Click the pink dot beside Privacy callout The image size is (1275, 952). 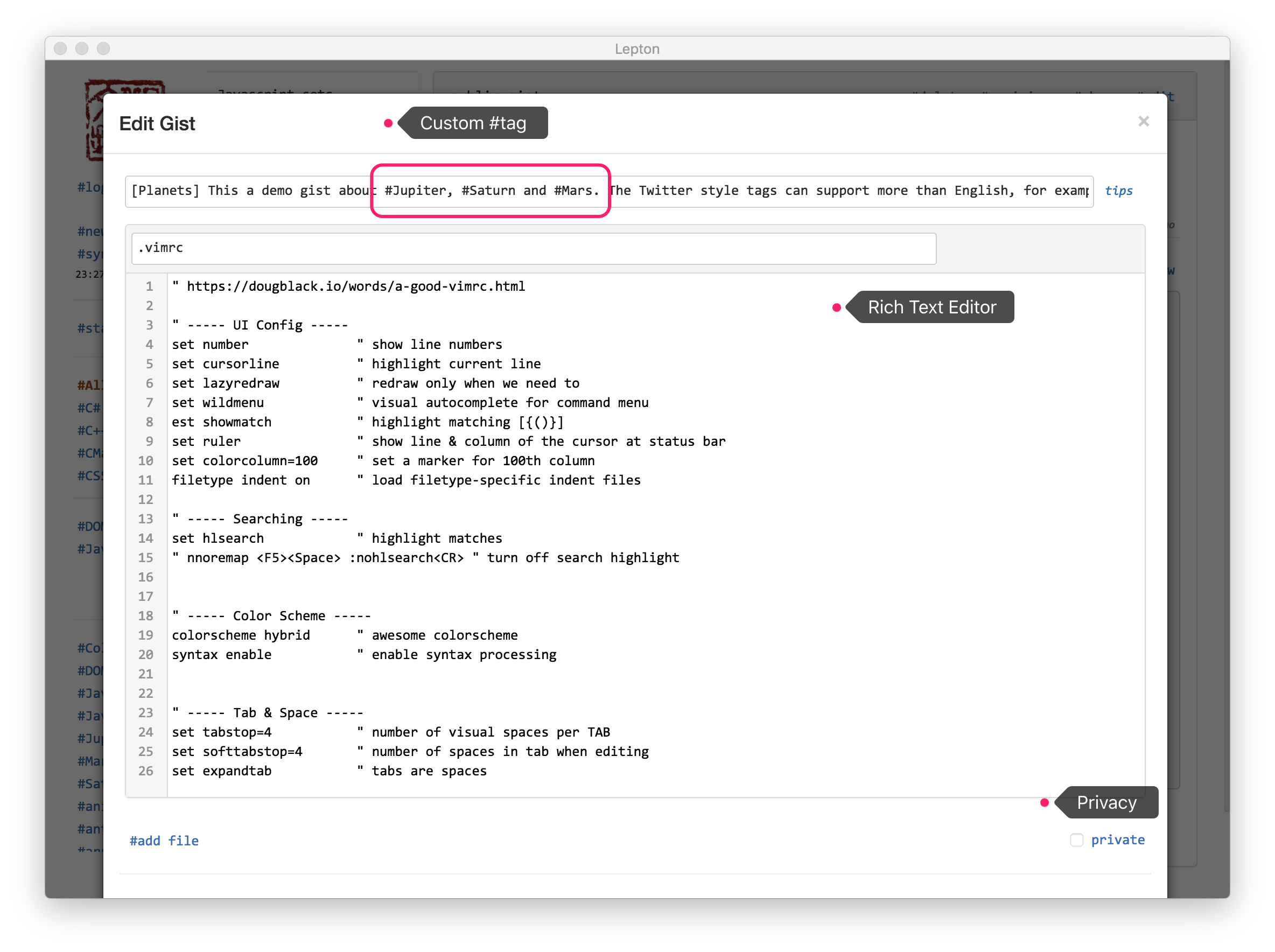tap(1044, 803)
